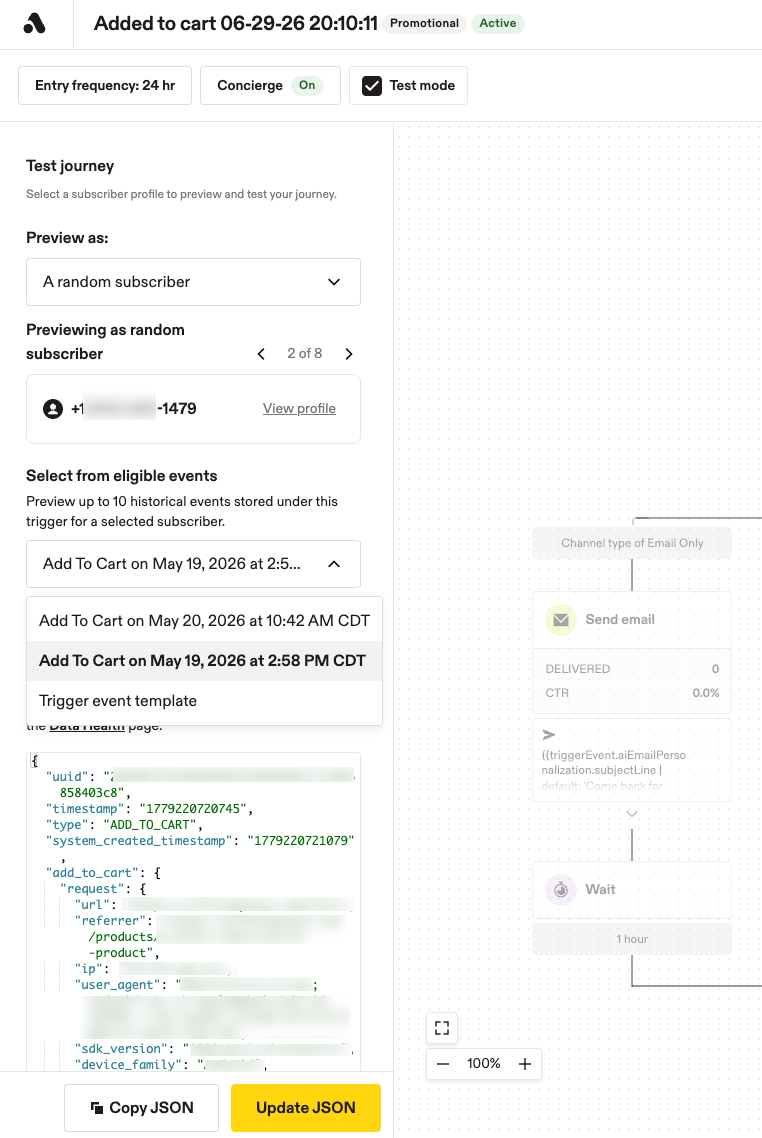This screenshot has width=762, height=1138.
Task: Click the CTR metric row
Action: tap(631, 693)
